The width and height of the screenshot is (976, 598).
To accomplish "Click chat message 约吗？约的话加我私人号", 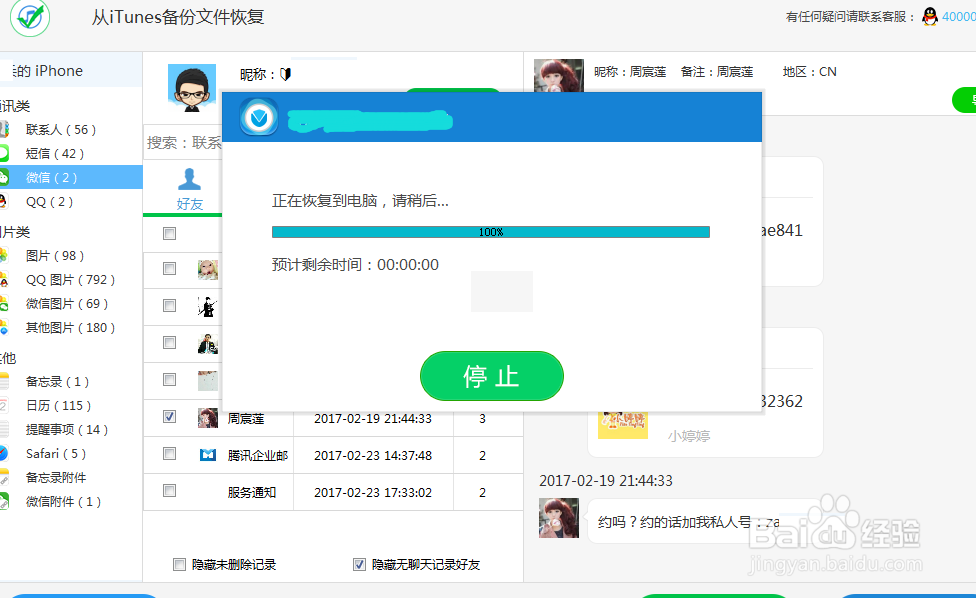I will click(688, 522).
